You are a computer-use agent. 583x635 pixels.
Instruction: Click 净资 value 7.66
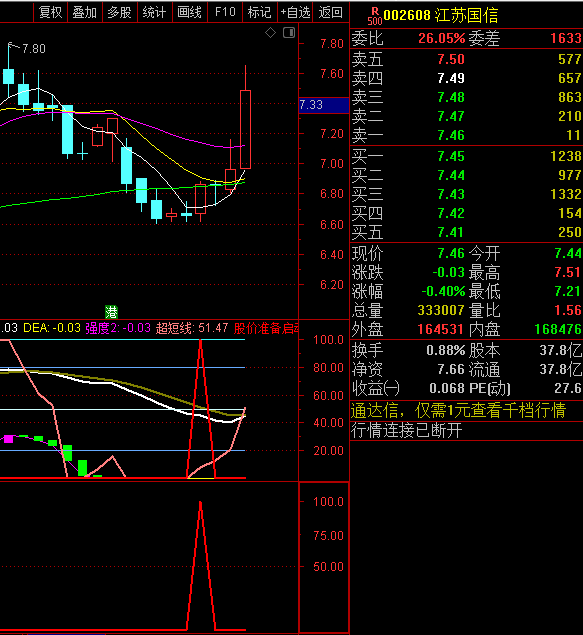tap(451, 369)
